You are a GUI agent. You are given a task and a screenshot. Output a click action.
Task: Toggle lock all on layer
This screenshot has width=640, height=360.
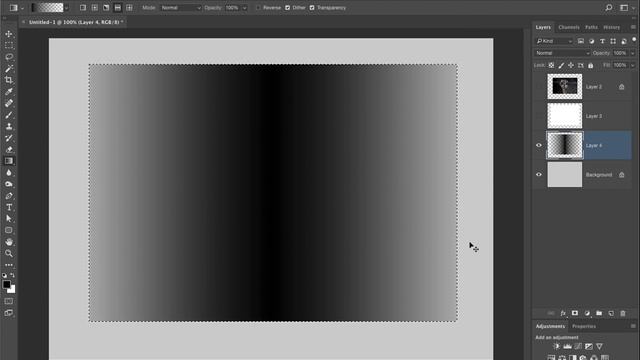[591, 65]
